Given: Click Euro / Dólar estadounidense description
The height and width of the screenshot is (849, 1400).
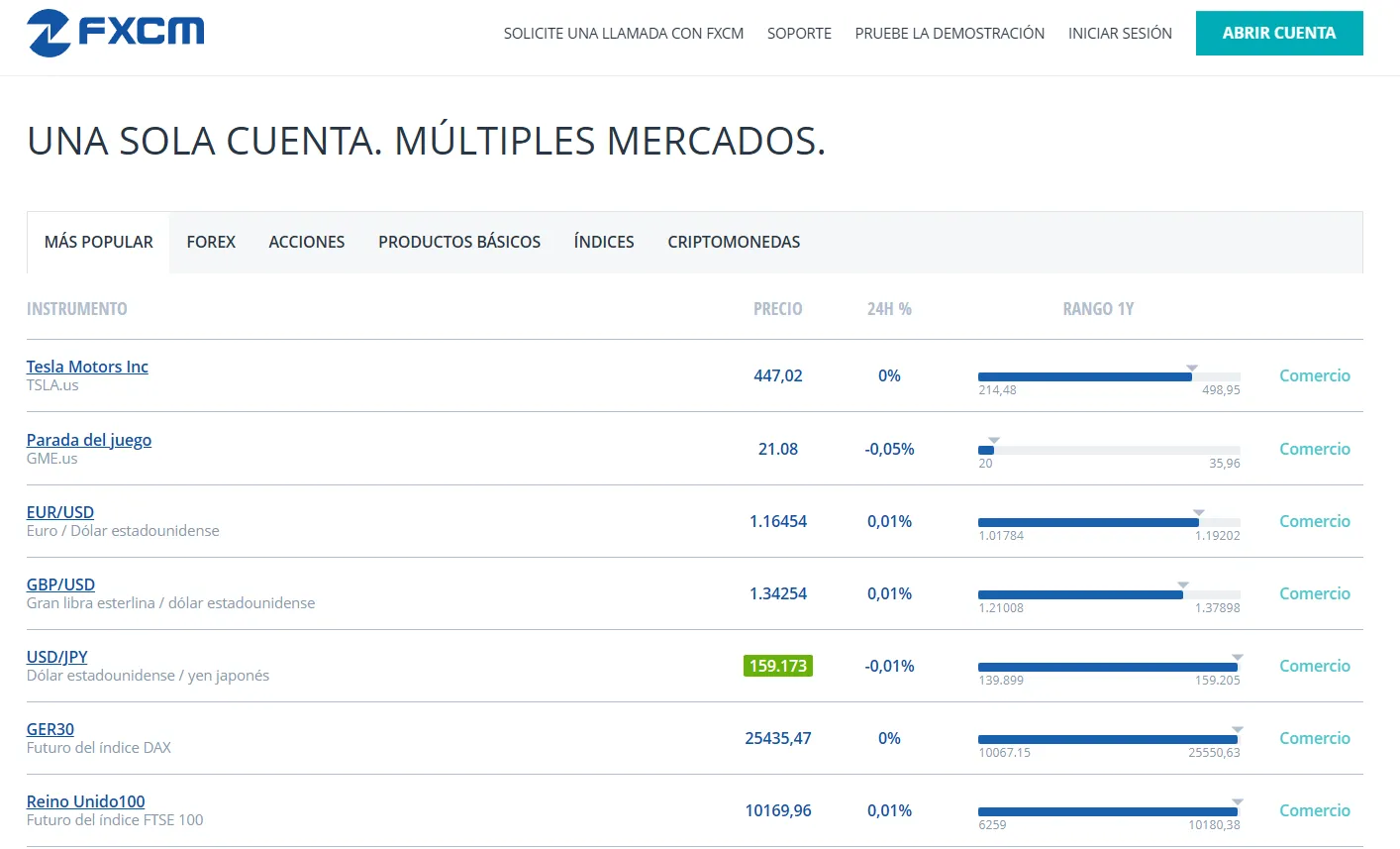Looking at the screenshot, I should 123,531.
